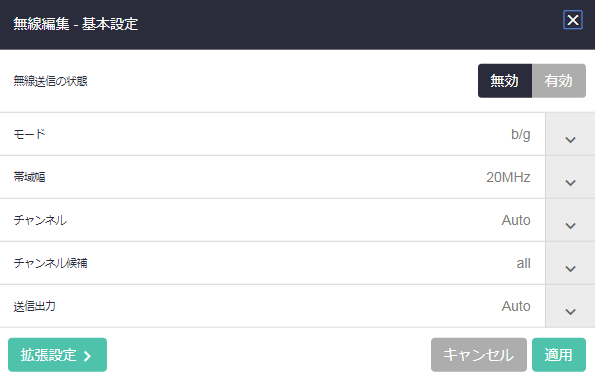Viewport: 595px width, 378px height.
Task: Click the 無線送信の状態 label
Action: [50, 81]
